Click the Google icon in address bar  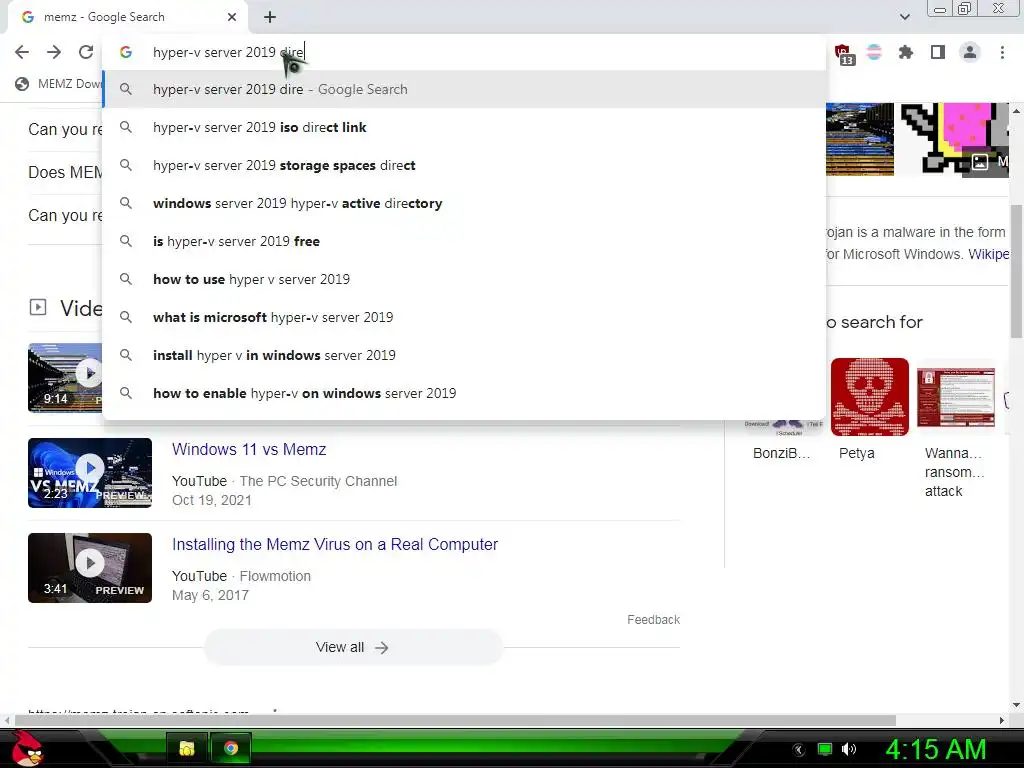[126, 52]
